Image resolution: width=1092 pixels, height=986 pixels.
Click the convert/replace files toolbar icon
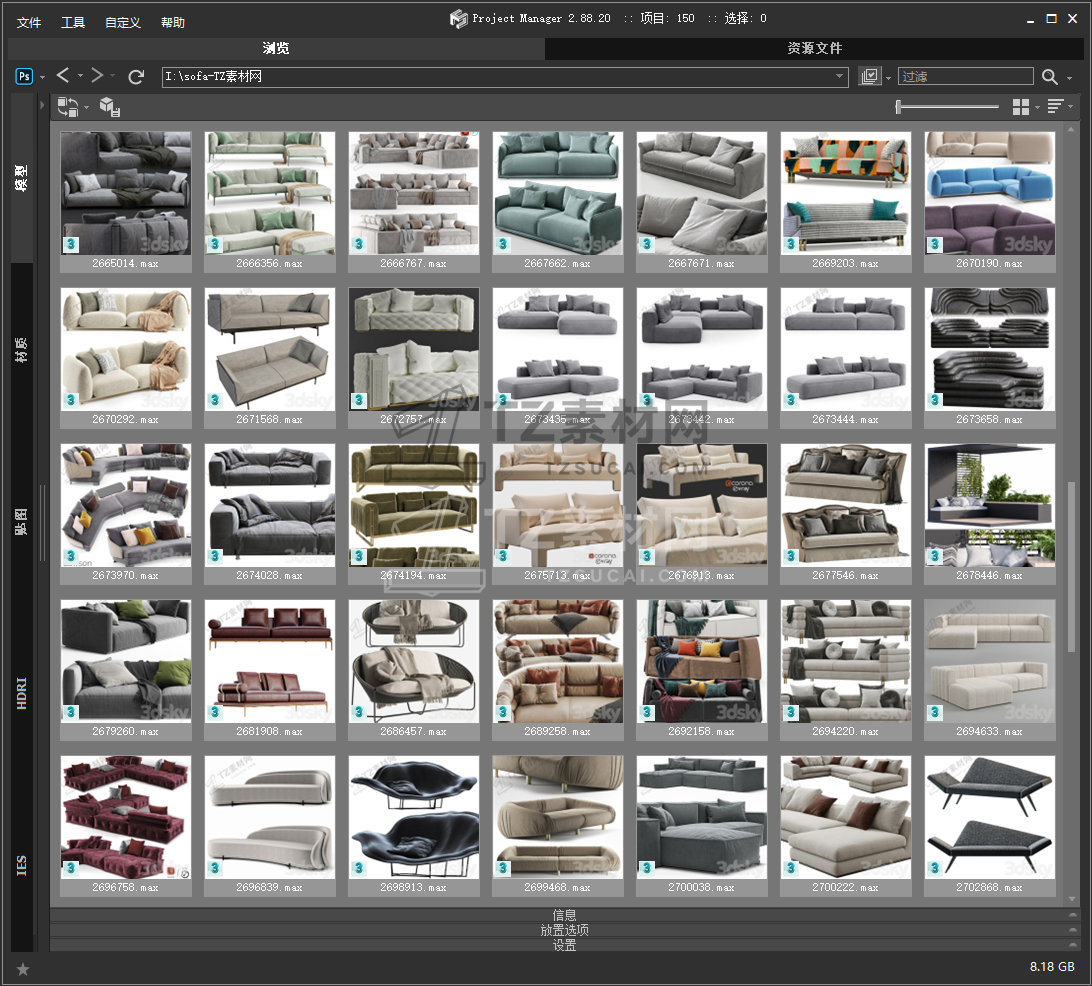point(68,106)
